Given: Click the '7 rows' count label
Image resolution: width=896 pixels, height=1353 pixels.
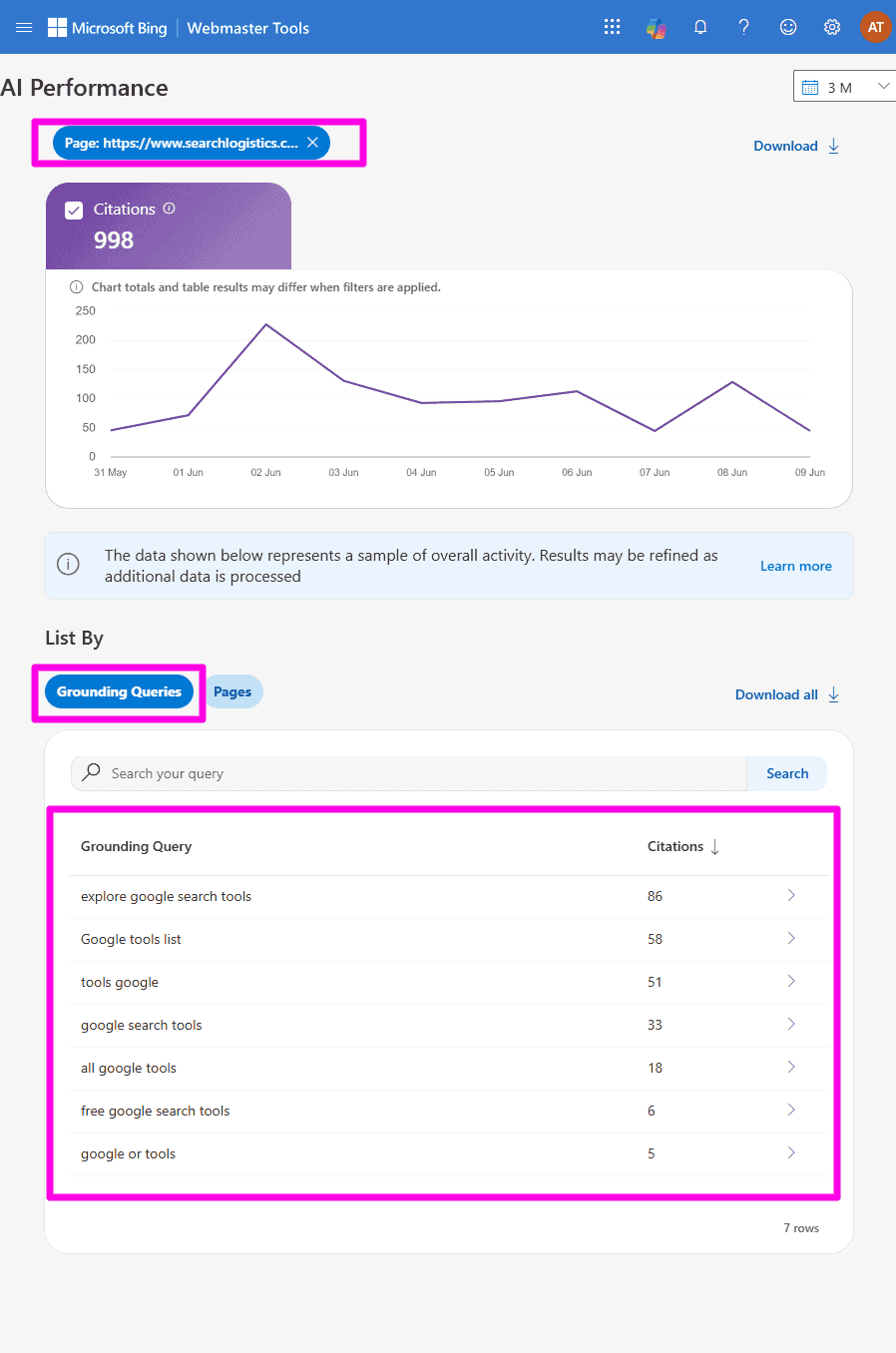Looking at the screenshot, I should click(801, 1228).
